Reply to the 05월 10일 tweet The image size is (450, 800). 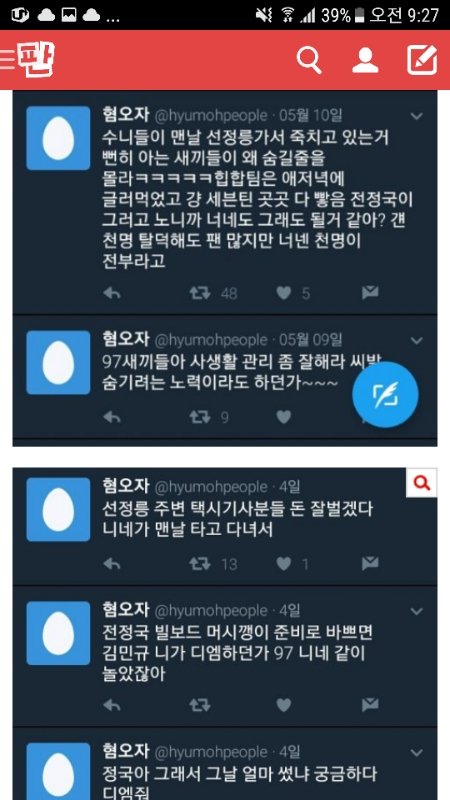point(111,293)
